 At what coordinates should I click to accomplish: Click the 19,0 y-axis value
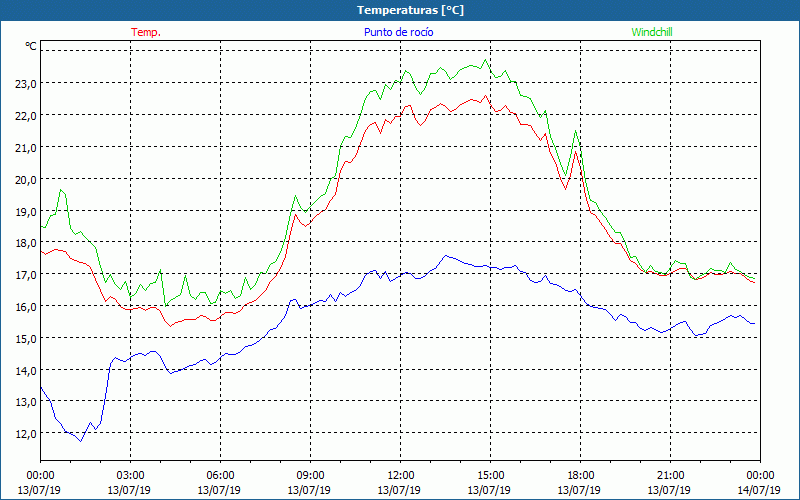point(26,212)
